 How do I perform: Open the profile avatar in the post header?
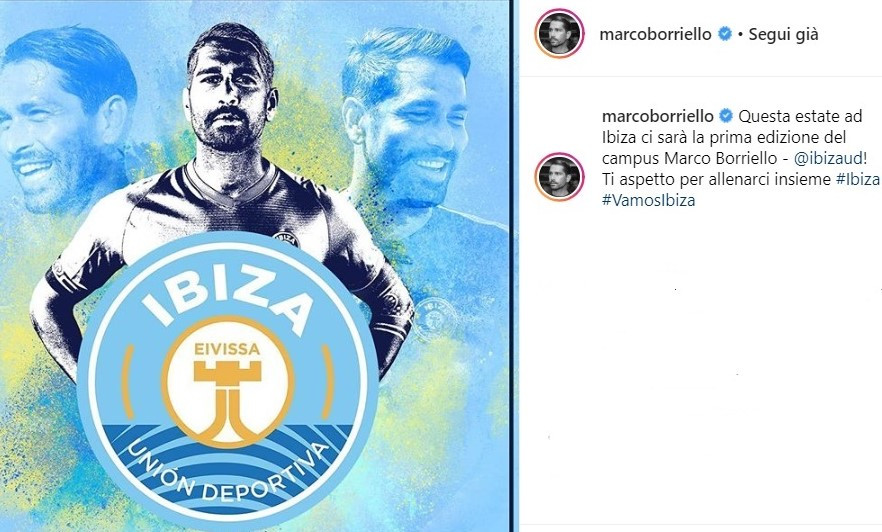(559, 34)
